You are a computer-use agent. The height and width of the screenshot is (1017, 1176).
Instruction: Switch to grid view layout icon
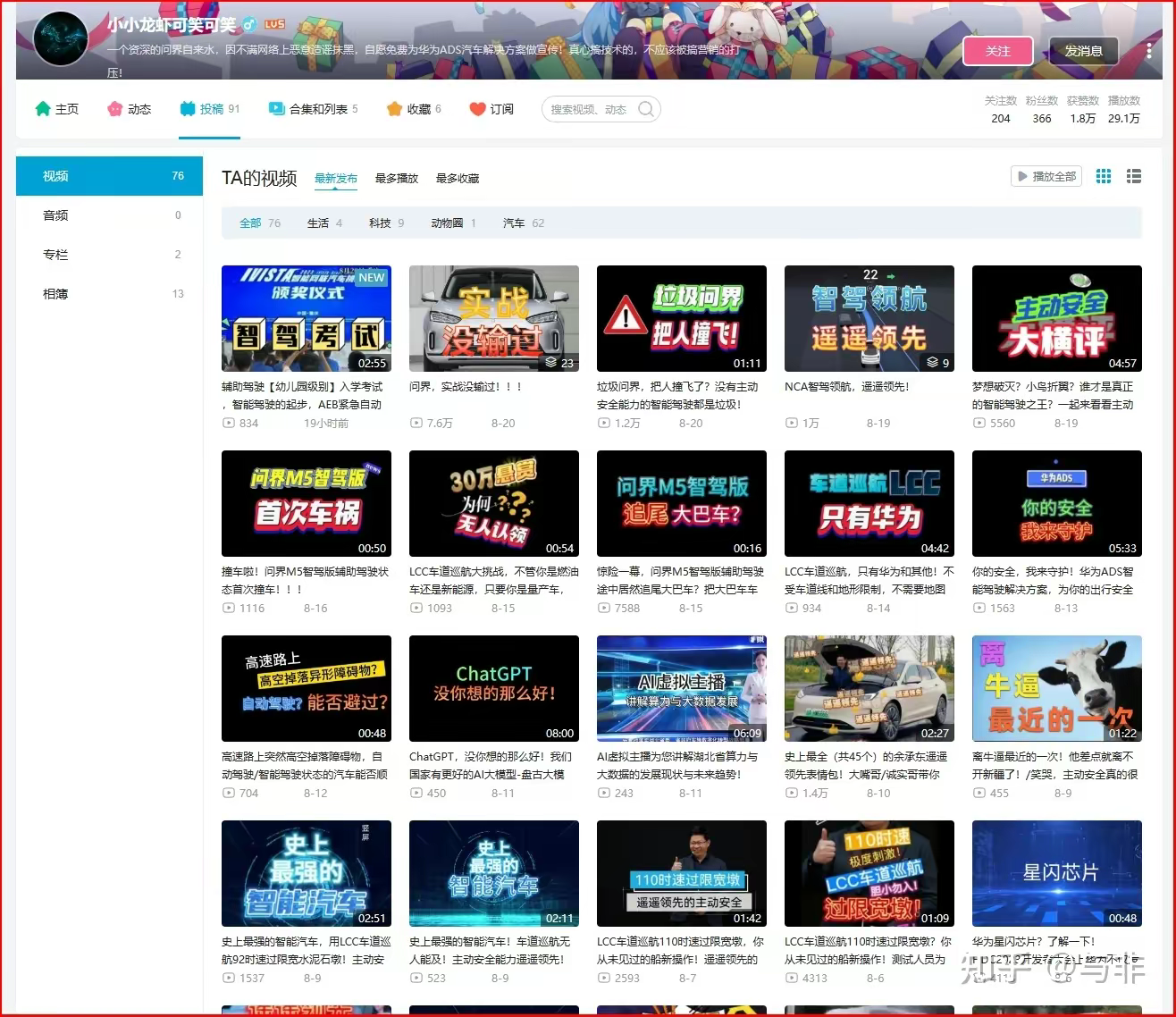point(1104,176)
